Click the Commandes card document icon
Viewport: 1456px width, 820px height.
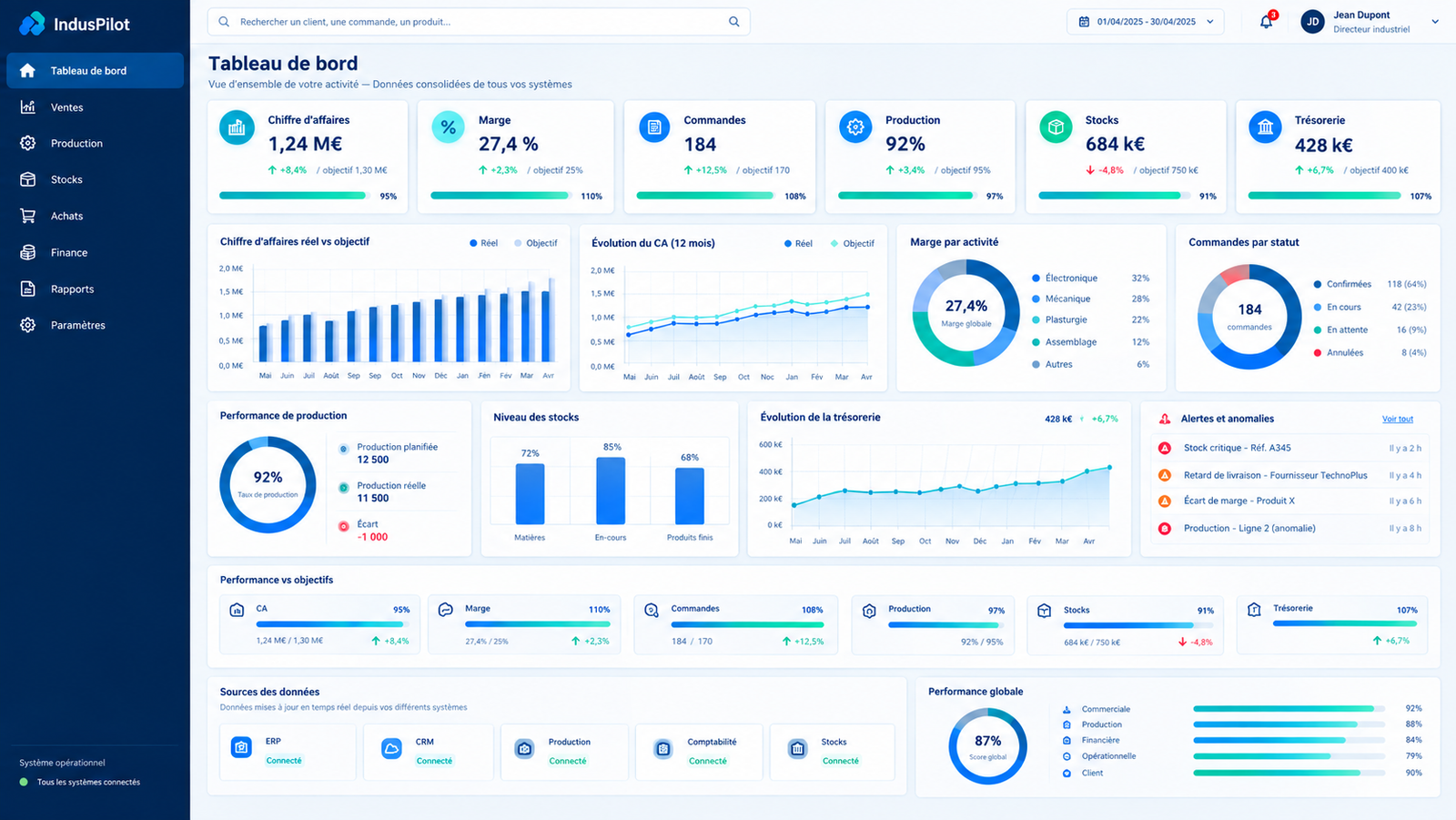coord(654,127)
